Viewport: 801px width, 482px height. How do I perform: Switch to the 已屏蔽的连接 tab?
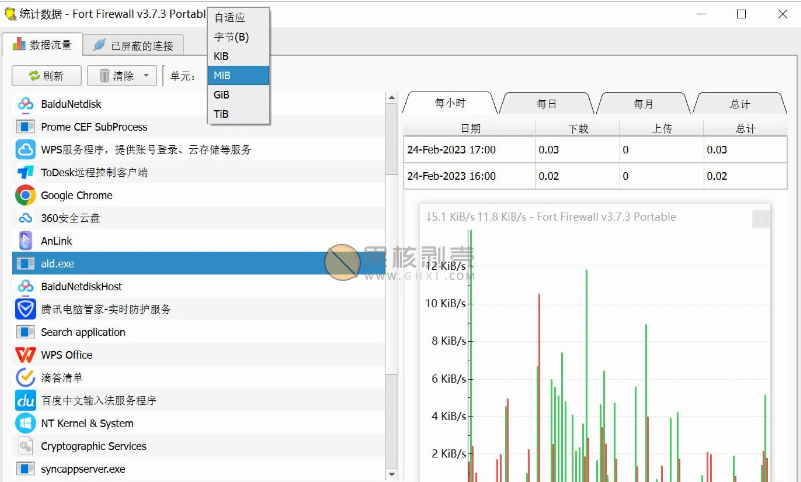(x=133, y=45)
